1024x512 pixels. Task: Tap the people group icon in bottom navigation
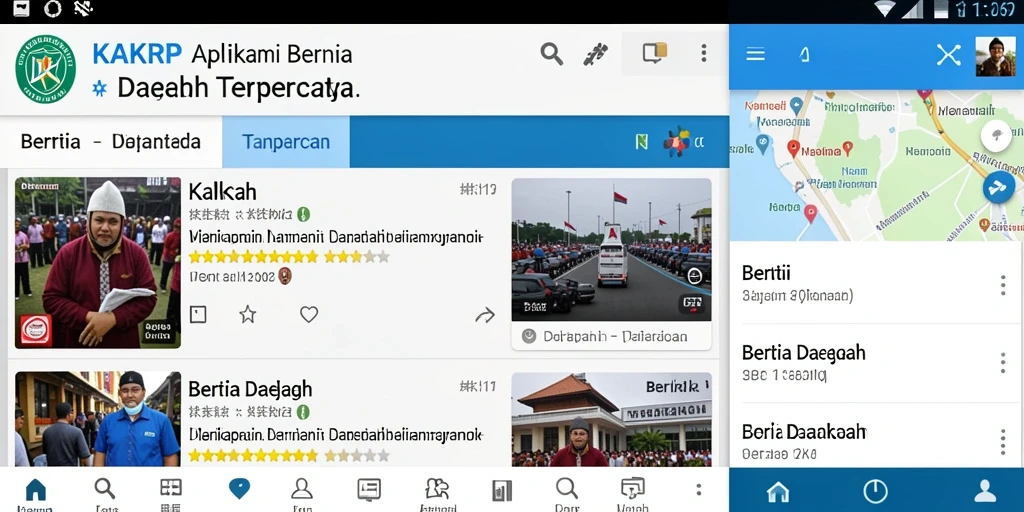[x=437, y=489]
